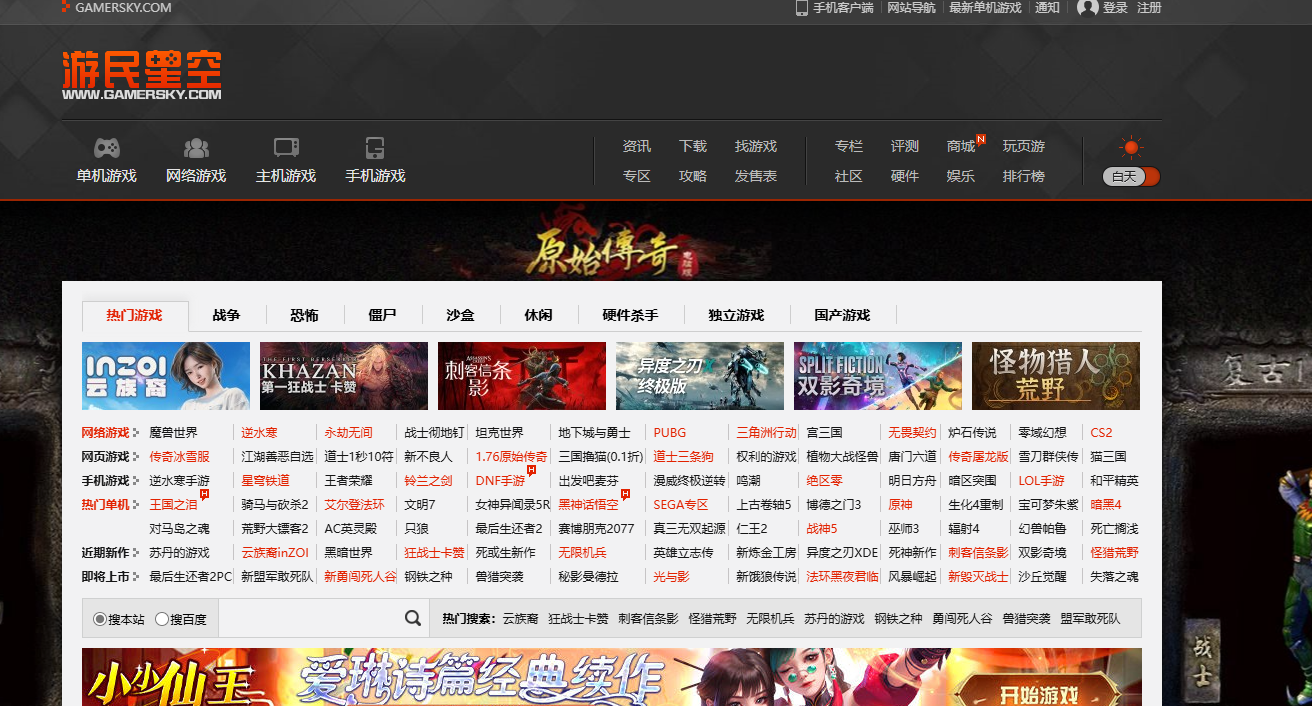This screenshot has width=1312, height=706.
Task: Open the 光与影 upcoming game link
Action: point(671,577)
